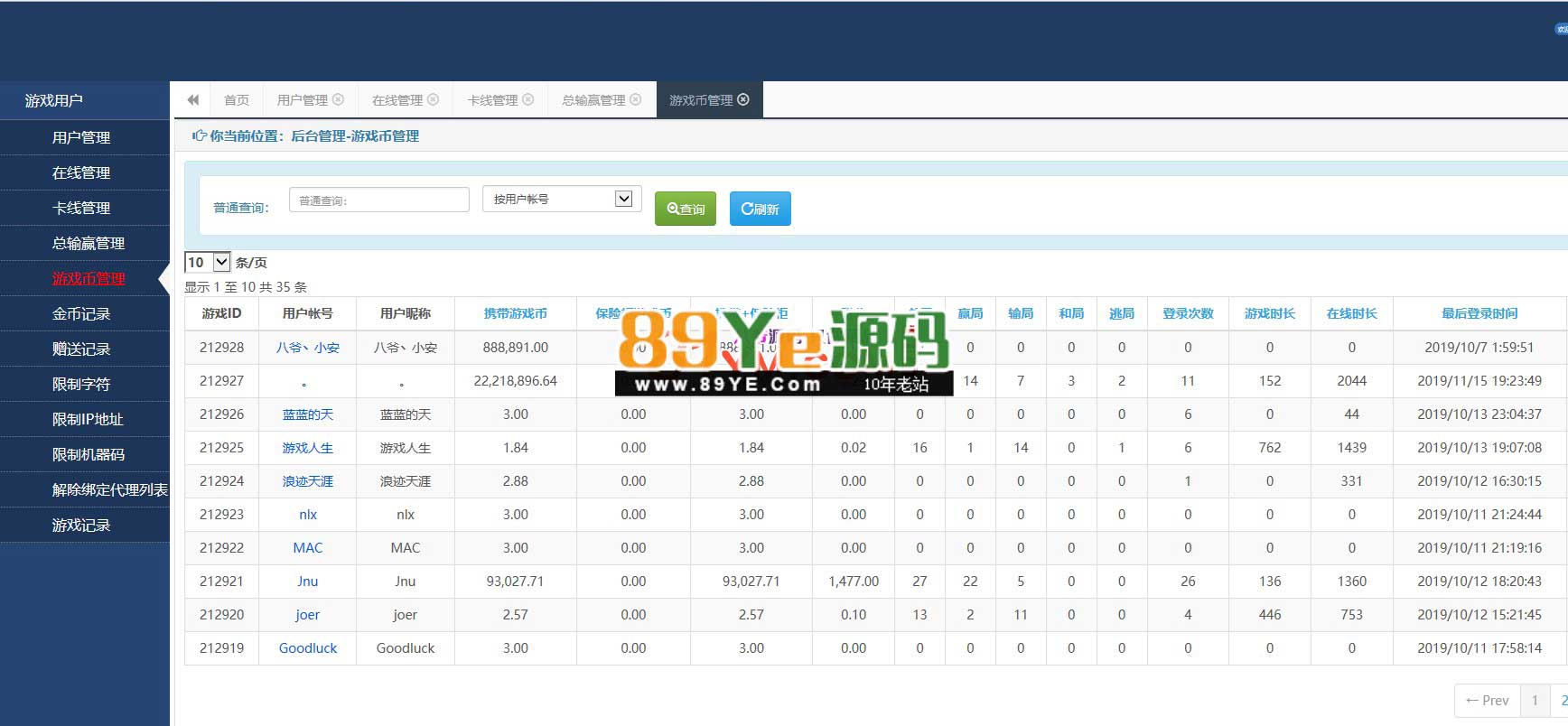Open 游戏币管理 in the sidebar
Image resolution: width=1568 pixels, height=726 pixels.
(85, 278)
